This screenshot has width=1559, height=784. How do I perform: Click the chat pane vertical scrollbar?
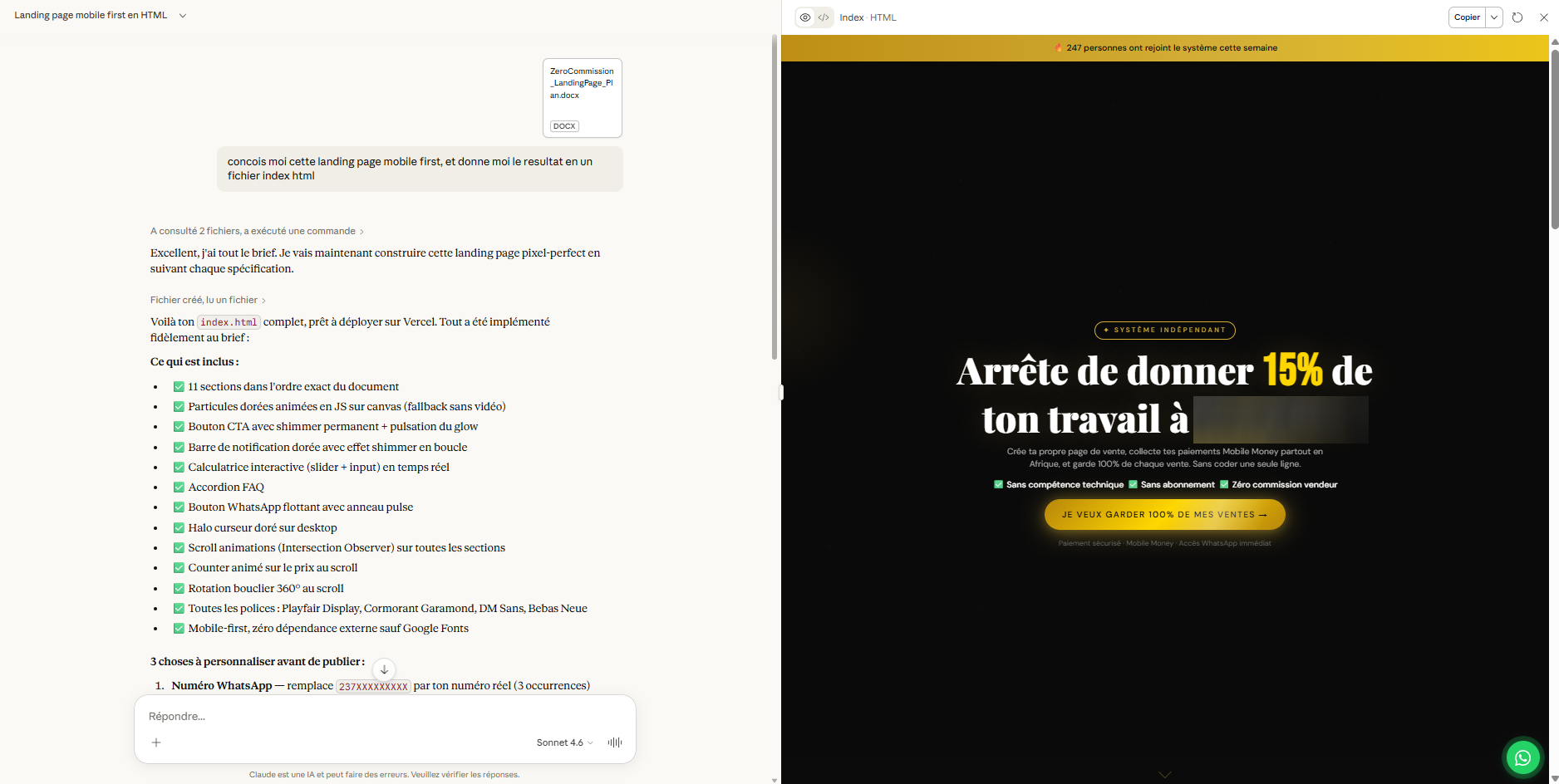point(775,197)
